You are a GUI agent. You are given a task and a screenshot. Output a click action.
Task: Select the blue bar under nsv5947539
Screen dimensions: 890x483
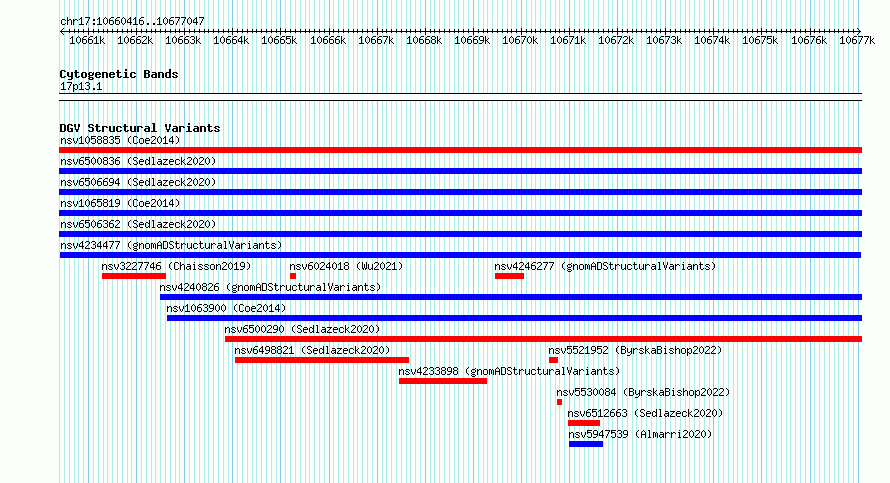[x=586, y=444]
